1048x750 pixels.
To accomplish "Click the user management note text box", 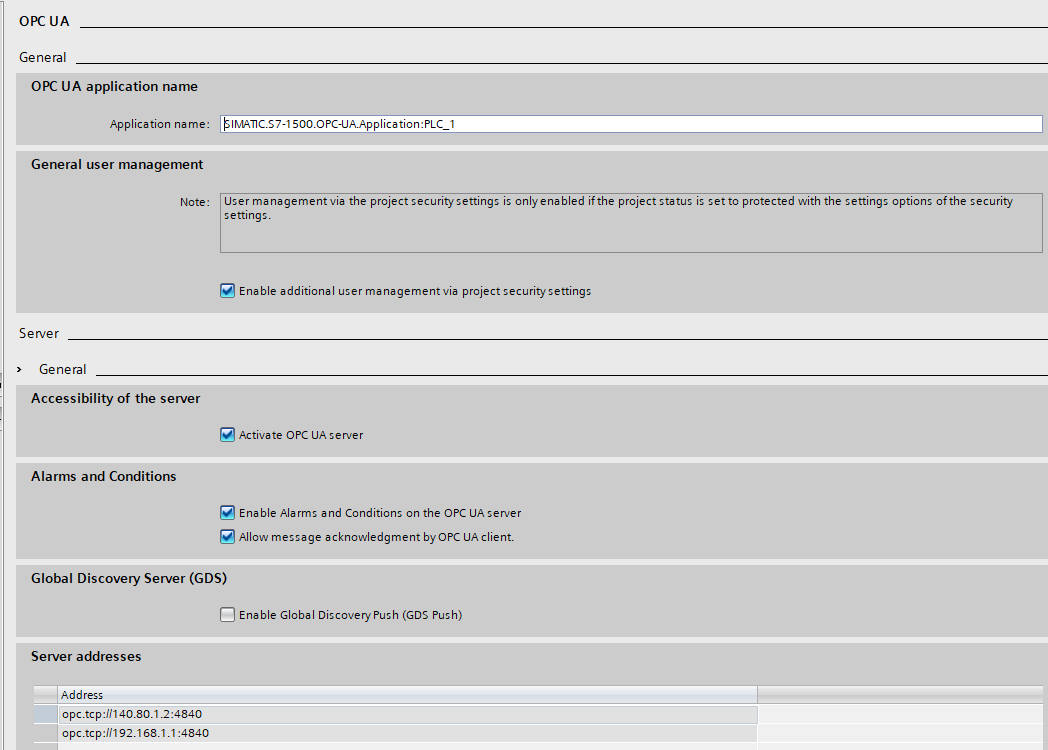I will point(631,222).
